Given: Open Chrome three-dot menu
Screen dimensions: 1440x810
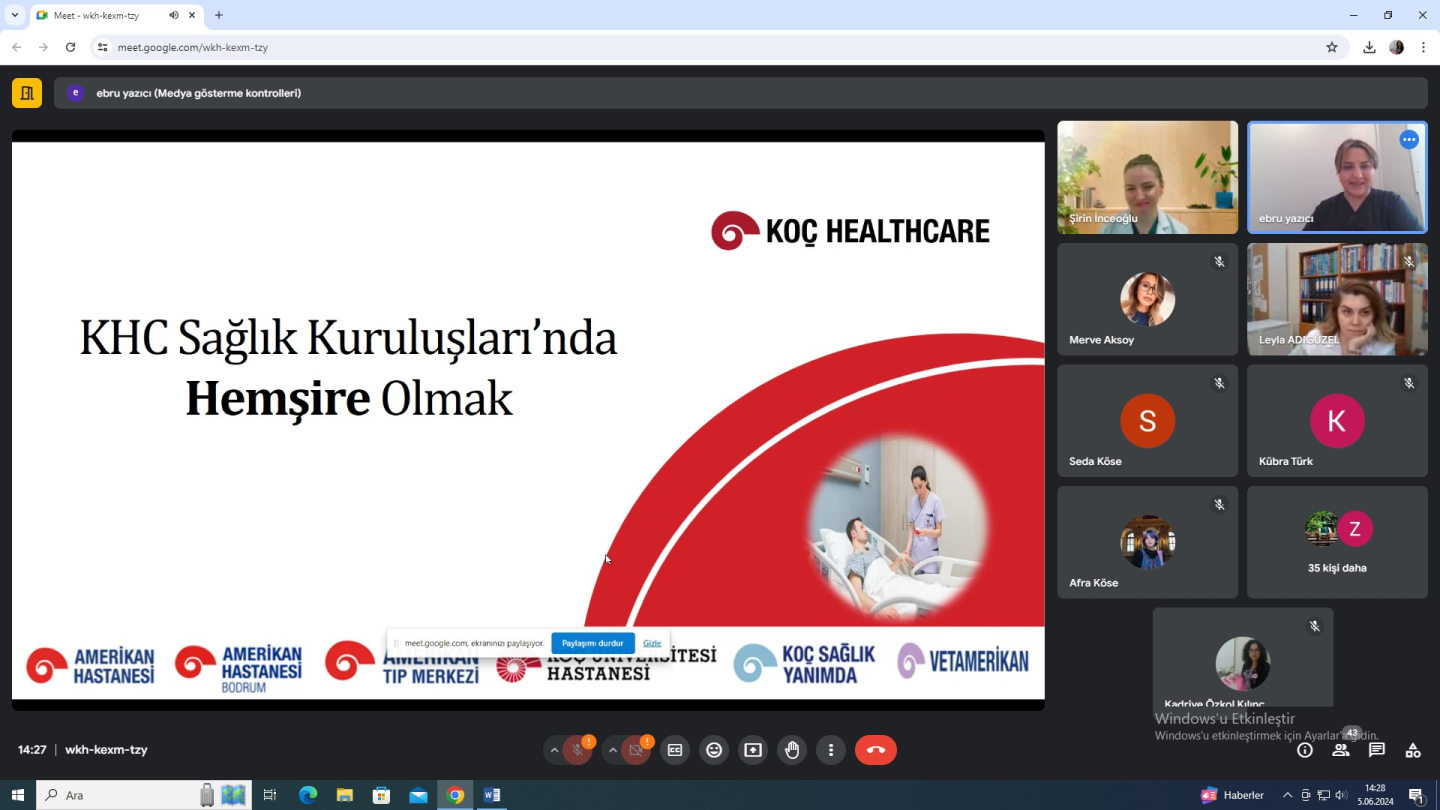Looking at the screenshot, I should click(x=1423, y=47).
